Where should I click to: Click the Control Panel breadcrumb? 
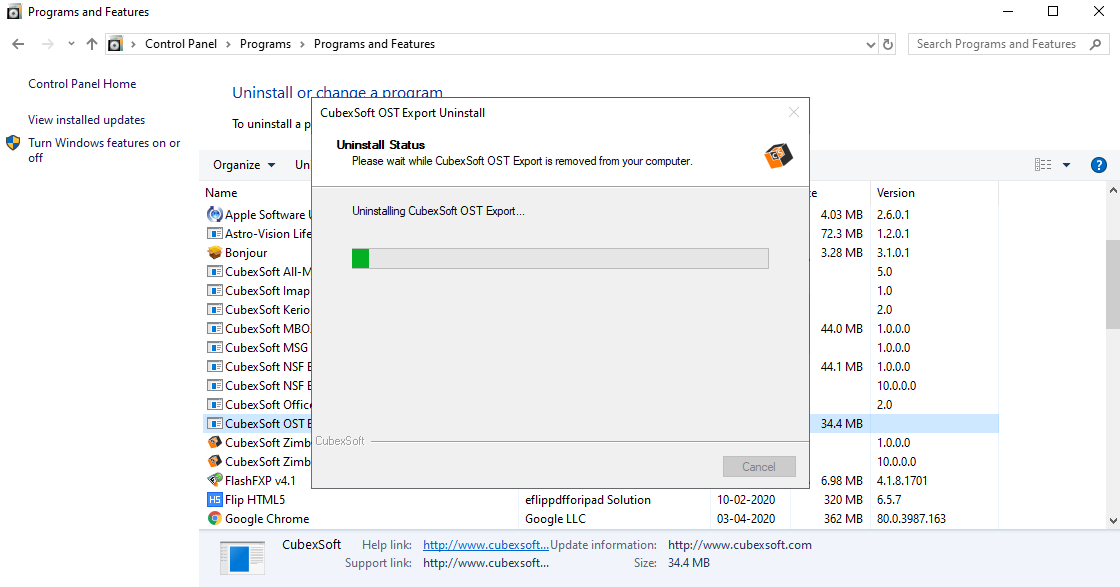click(x=180, y=44)
